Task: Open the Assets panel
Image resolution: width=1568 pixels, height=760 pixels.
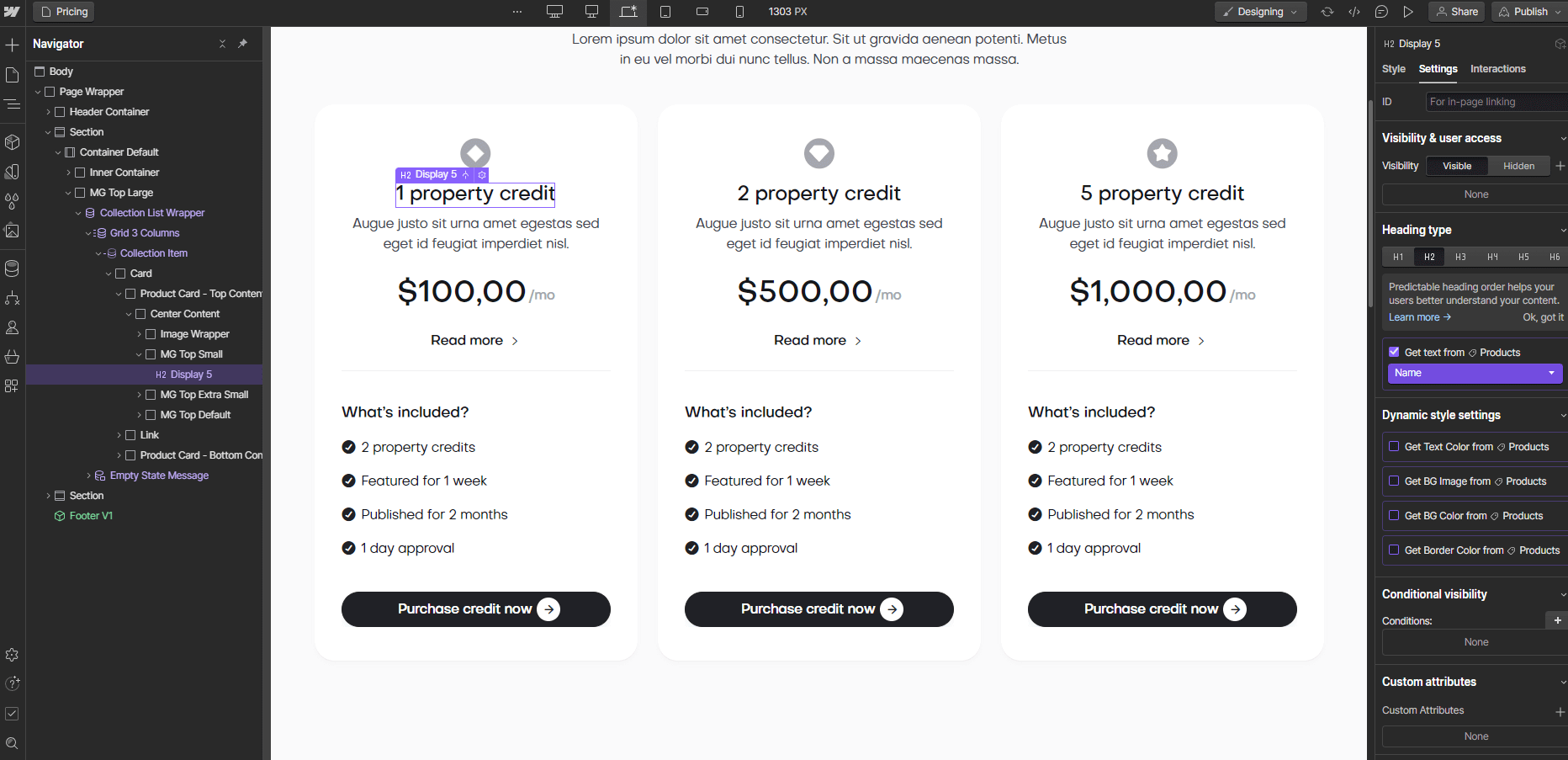Action: click(13, 231)
